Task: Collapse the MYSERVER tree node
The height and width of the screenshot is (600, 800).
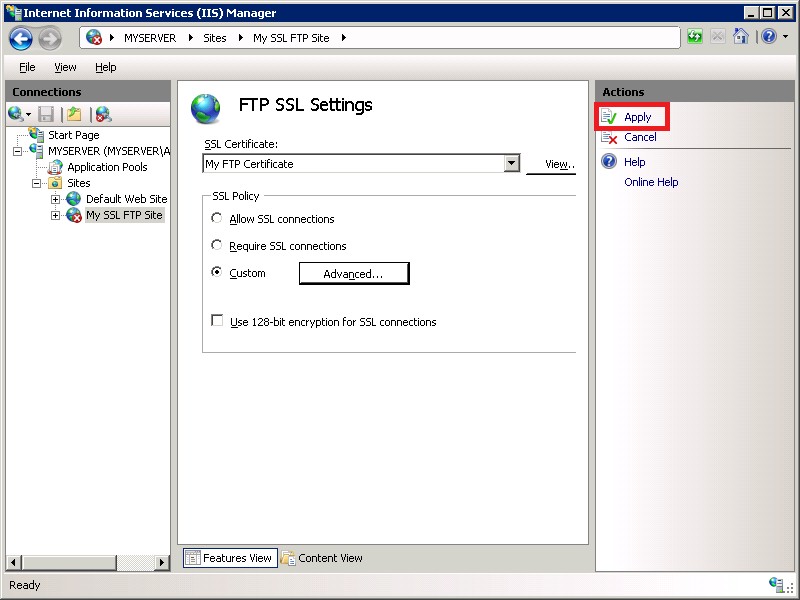Action: tap(17, 152)
